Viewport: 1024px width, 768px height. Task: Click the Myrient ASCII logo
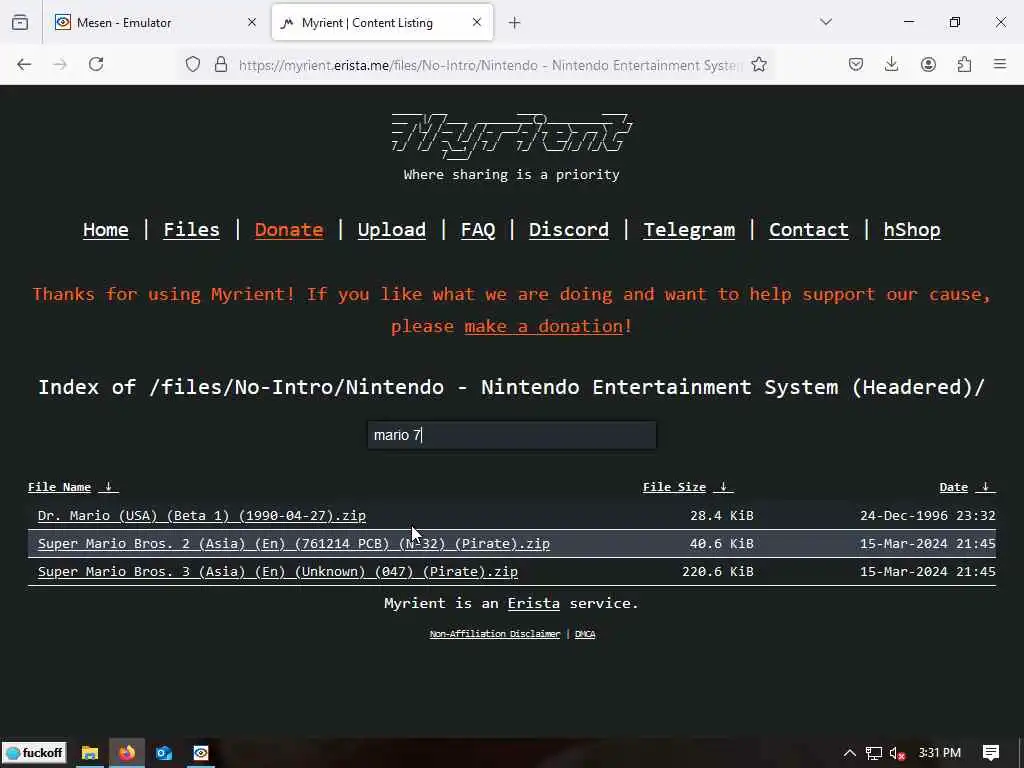click(x=511, y=136)
